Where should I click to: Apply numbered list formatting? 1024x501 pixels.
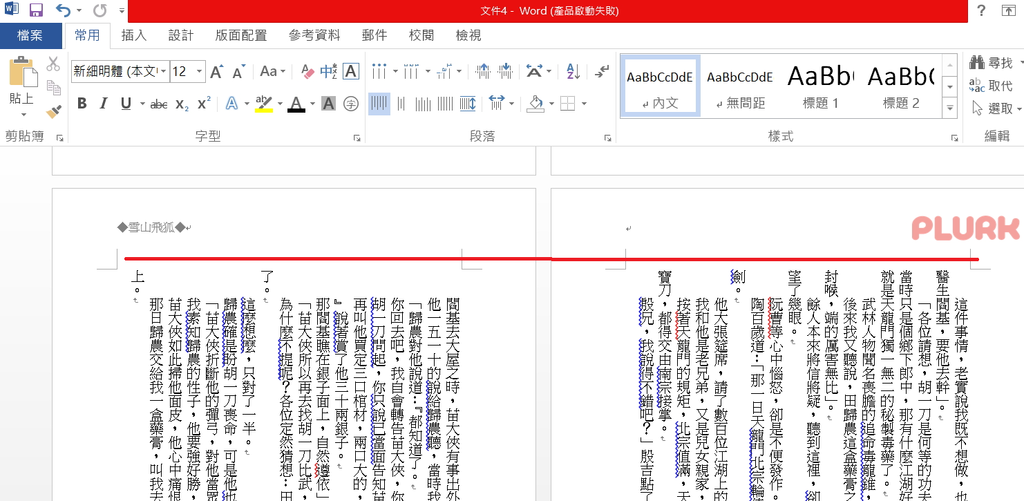point(411,71)
